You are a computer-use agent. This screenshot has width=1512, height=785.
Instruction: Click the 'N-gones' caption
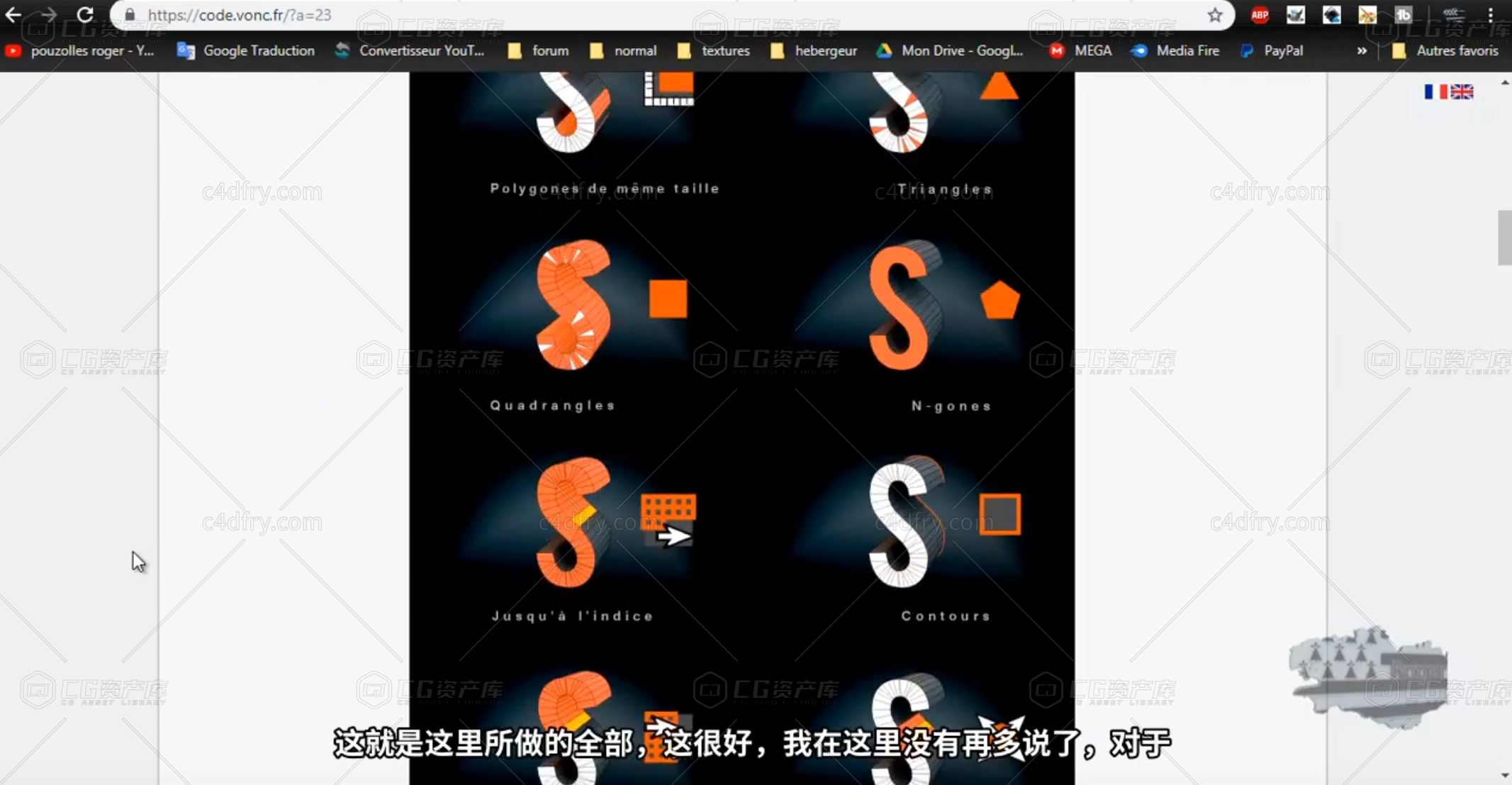tap(951, 406)
